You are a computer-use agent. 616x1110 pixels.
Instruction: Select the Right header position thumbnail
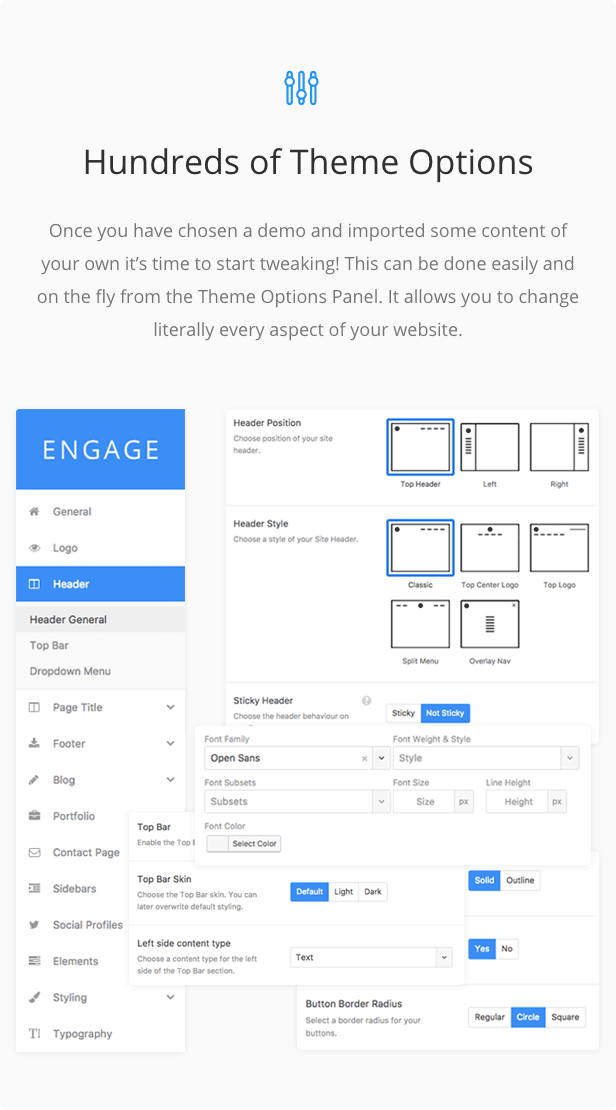point(559,447)
